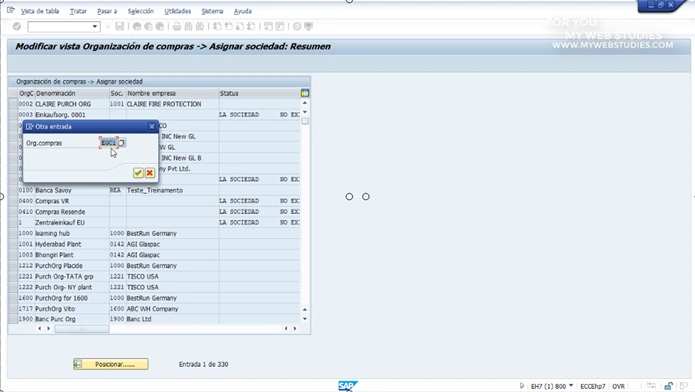Viewport: 695px width, 392px height.
Task: Select row 1 Zentraleinkauf EU
Action: [x=13, y=223]
